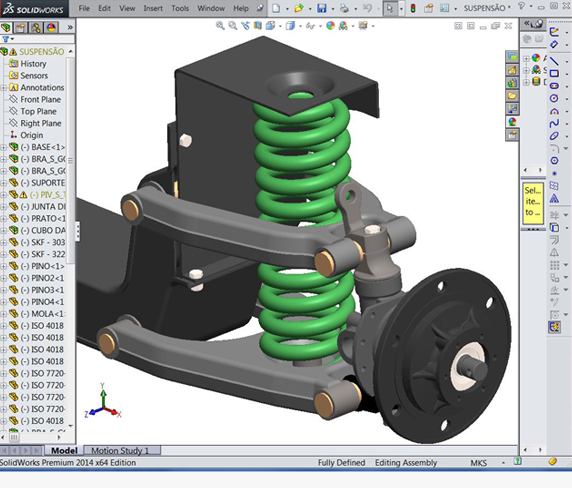The width and height of the screenshot is (572, 488).
Task: Click the Rebuild traffic light icon
Action: pos(413,8)
